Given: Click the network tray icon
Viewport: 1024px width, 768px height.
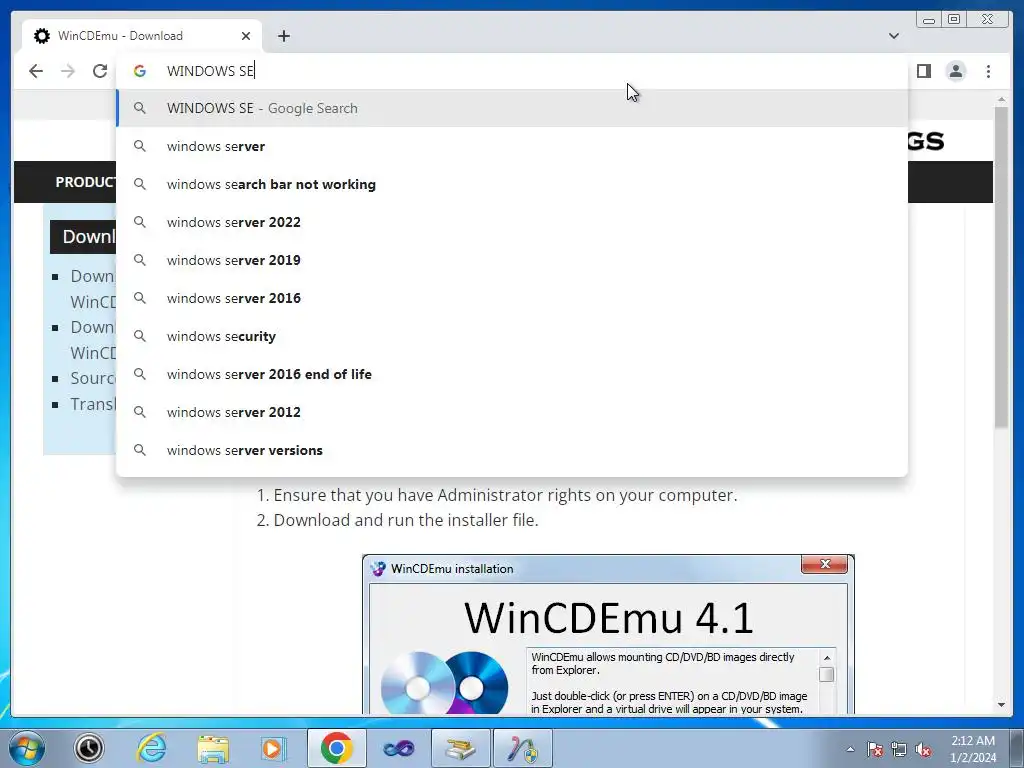Looking at the screenshot, I should point(899,749).
